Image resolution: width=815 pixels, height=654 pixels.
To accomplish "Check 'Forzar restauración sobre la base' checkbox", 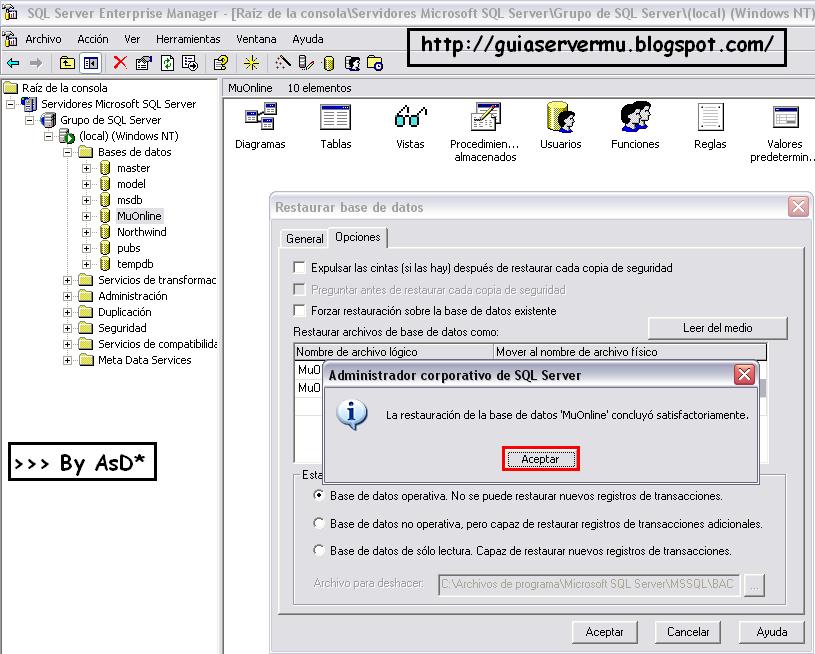I will click(x=299, y=311).
